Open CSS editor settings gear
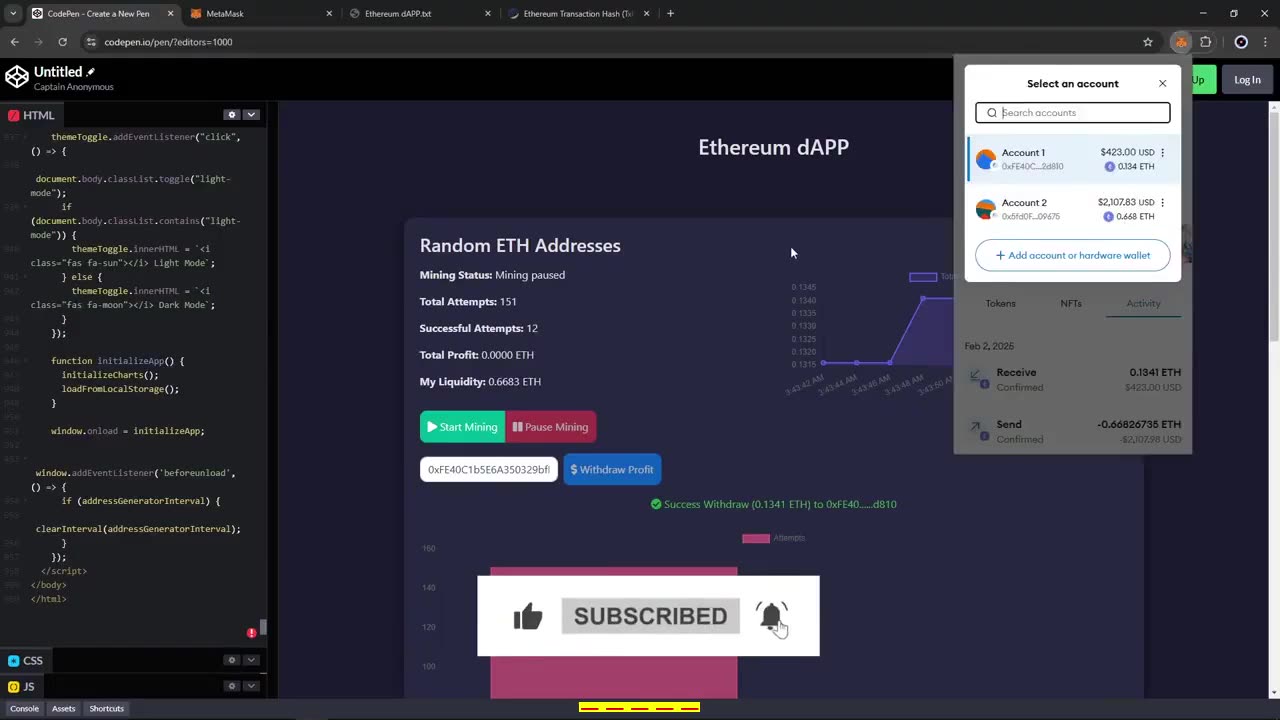This screenshot has width=1280, height=720. [x=231, y=660]
